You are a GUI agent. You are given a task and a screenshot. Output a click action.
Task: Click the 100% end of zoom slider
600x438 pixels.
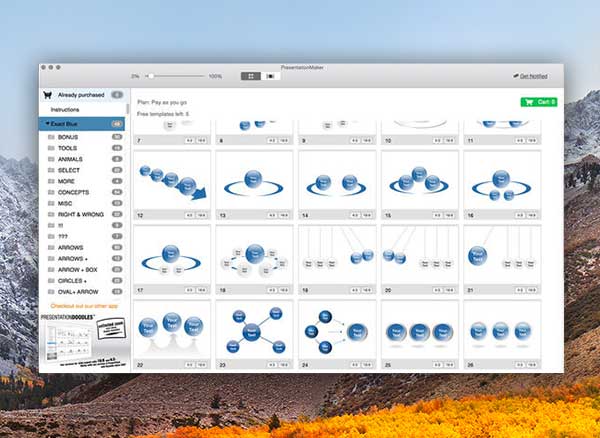(x=215, y=77)
